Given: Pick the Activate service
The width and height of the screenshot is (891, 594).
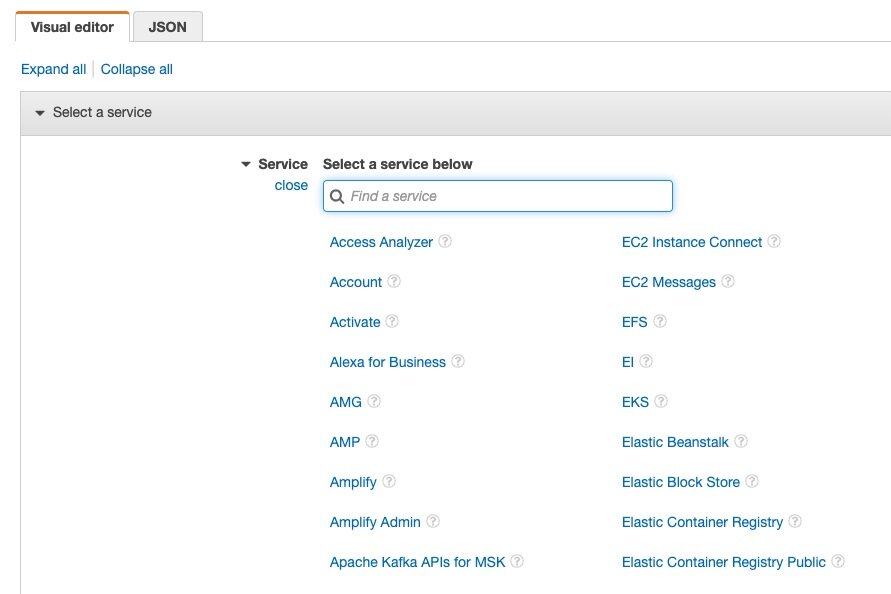Looking at the screenshot, I should point(355,322).
